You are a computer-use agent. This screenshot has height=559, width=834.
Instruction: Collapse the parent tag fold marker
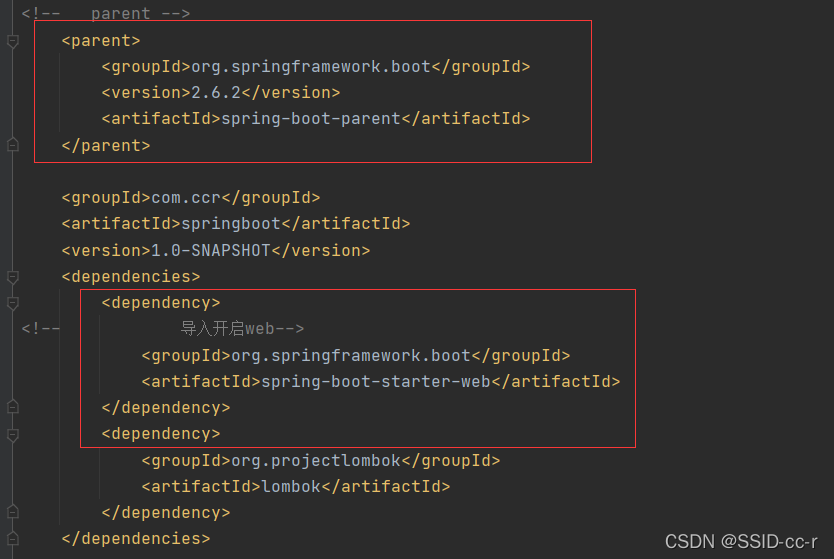pyautogui.click(x=13, y=41)
